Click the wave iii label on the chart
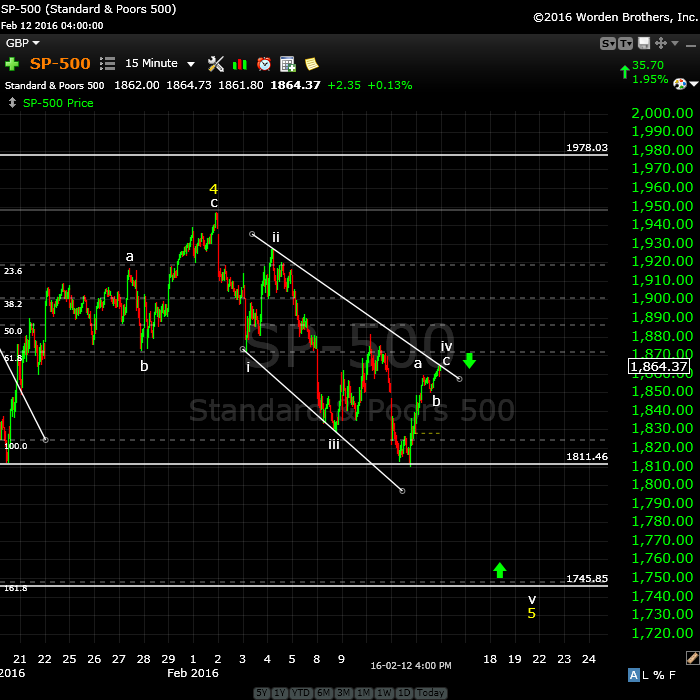Image resolution: width=700 pixels, height=700 pixels. (334, 444)
